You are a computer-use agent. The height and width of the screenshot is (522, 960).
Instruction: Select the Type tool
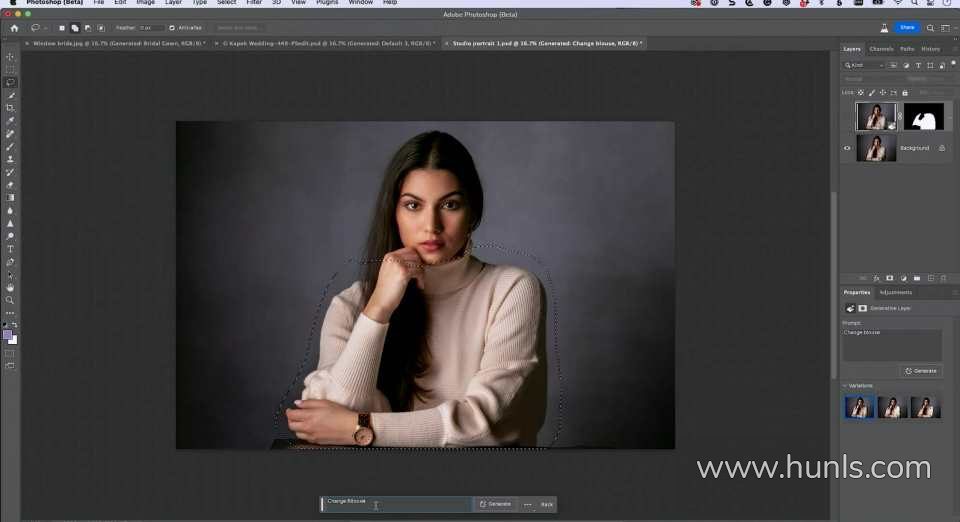(x=10, y=249)
